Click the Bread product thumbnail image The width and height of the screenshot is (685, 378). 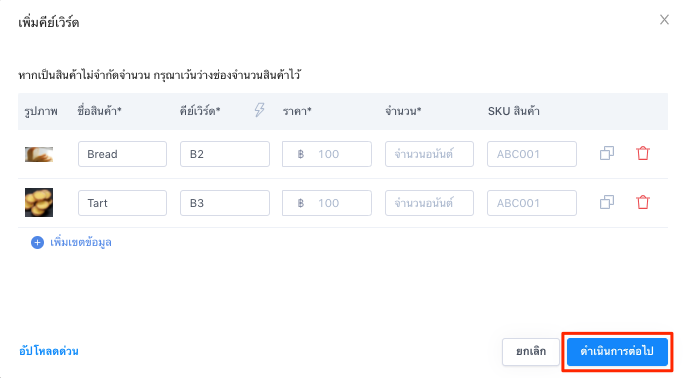click(x=39, y=154)
